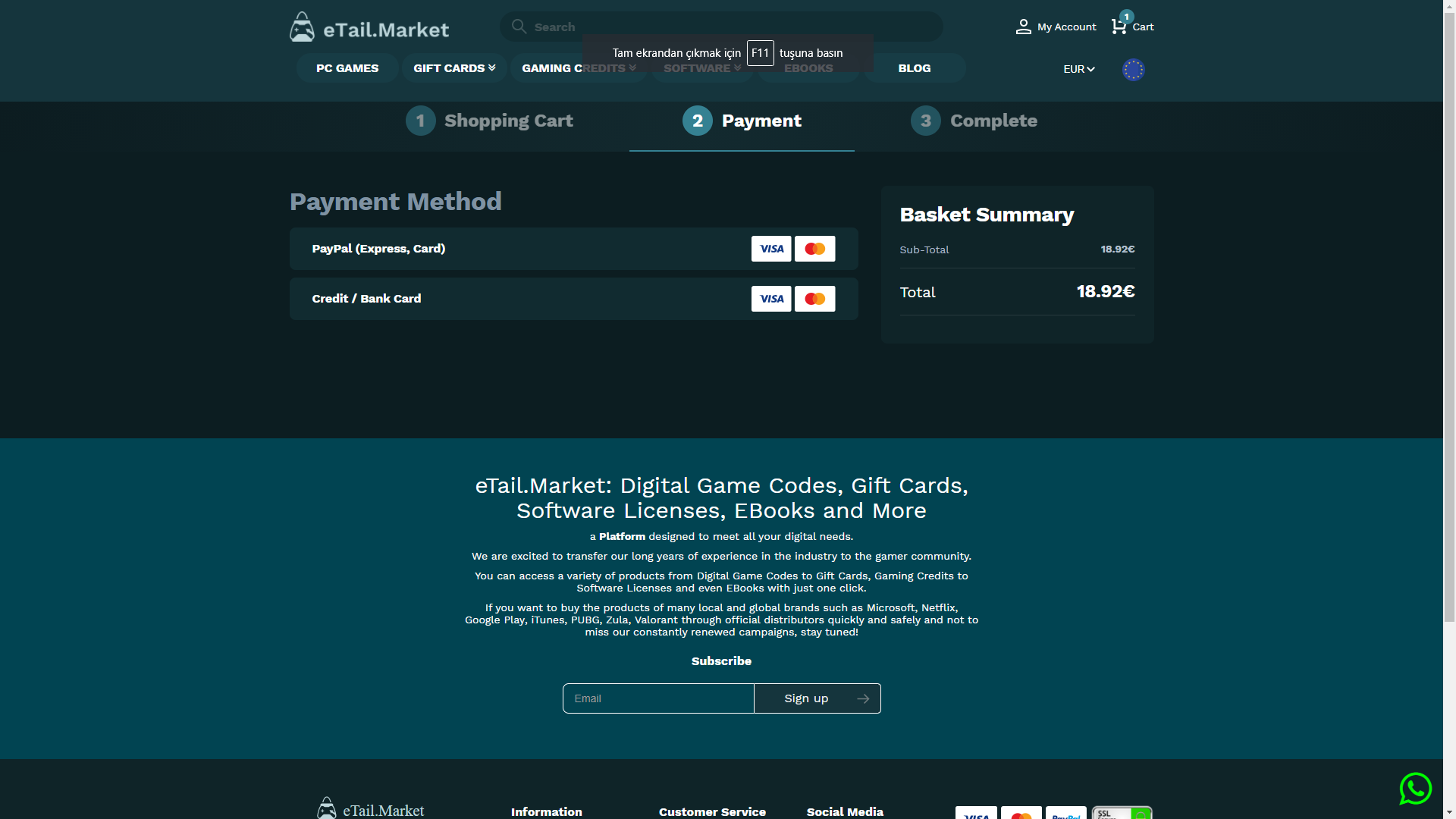Go to the BLOG page

coord(915,68)
